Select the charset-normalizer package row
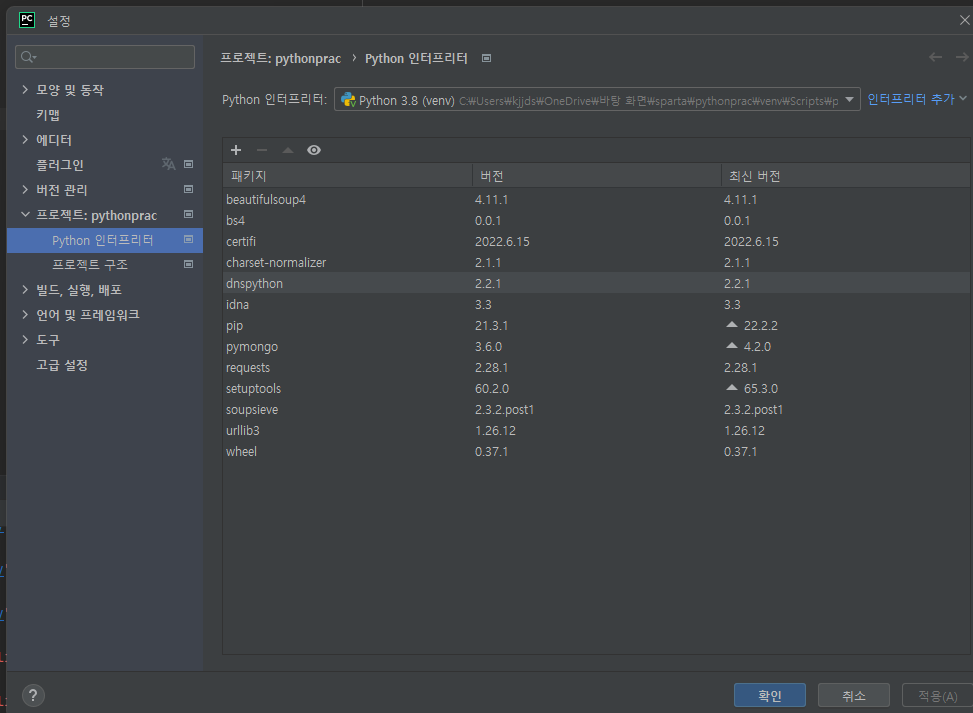Screen dimensions: 973x713 (x=596, y=262)
